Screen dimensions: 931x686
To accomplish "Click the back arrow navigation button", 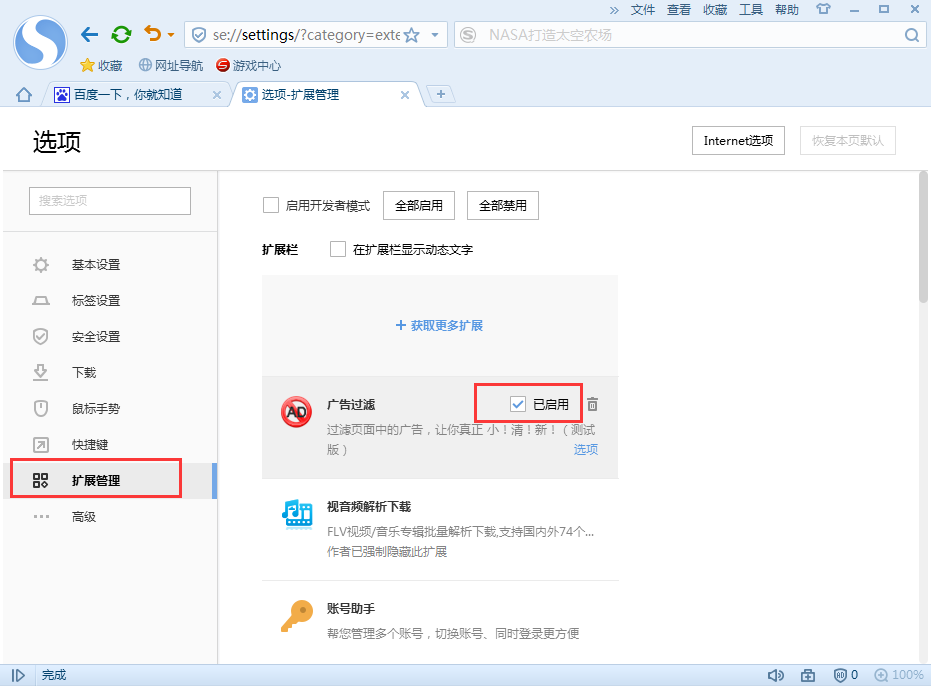I will pos(89,35).
